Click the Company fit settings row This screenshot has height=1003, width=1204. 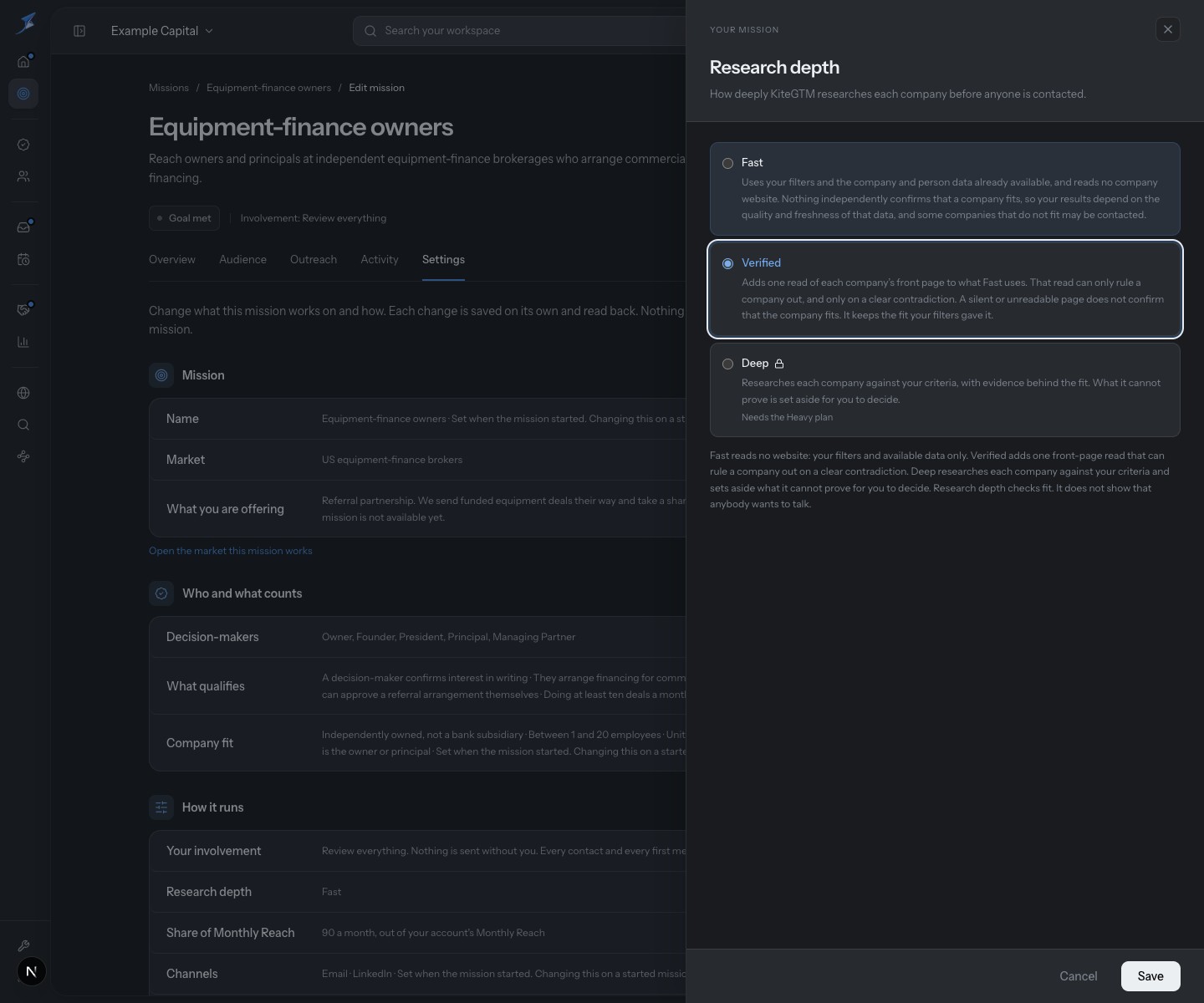pyautogui.click(x=418, y=743)
